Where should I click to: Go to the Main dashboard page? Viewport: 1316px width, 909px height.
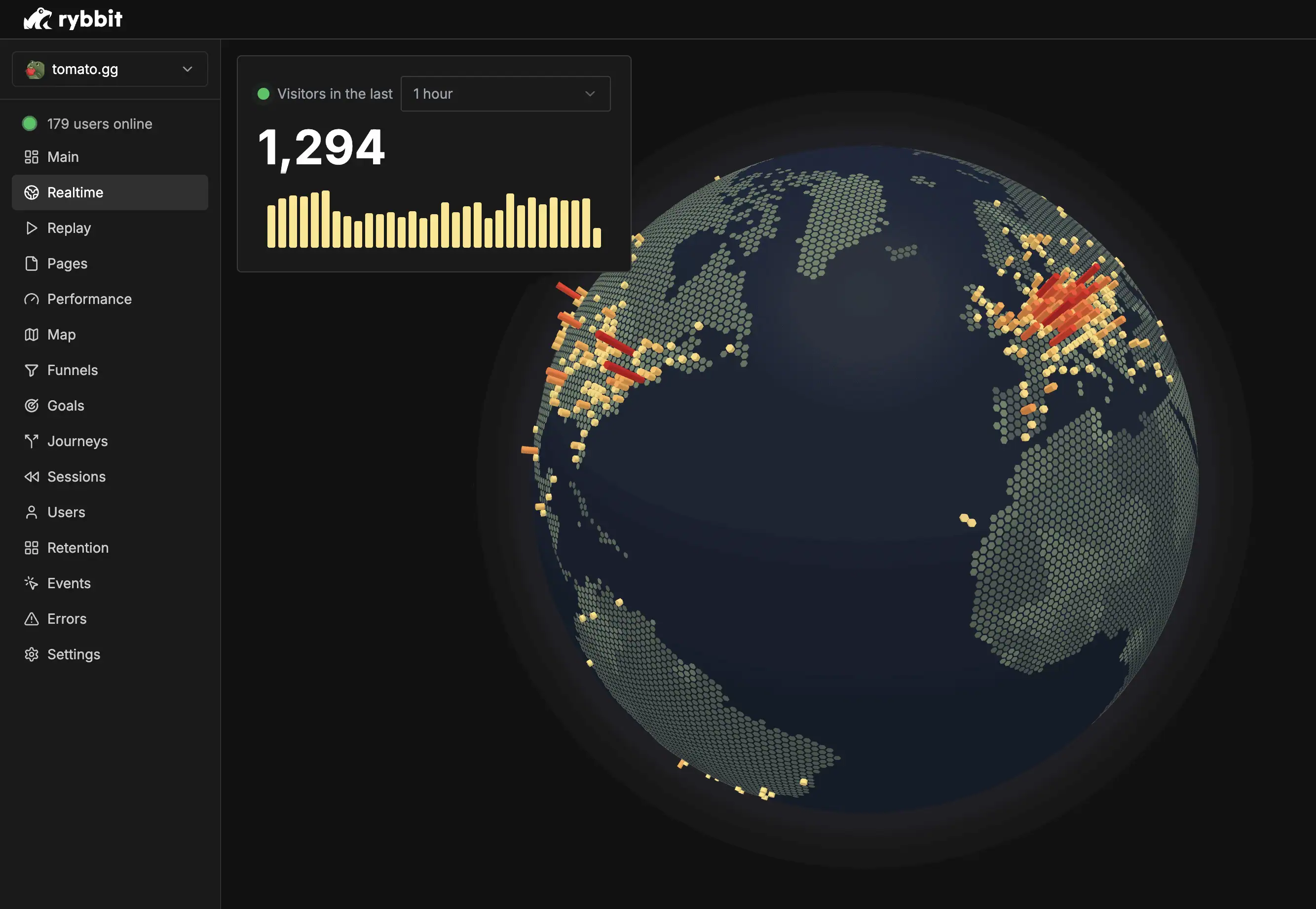[x=63, y=157]
